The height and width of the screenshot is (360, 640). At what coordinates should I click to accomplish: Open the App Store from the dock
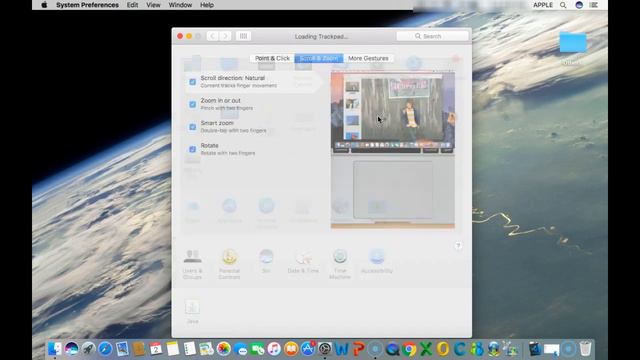pos(308,349)
